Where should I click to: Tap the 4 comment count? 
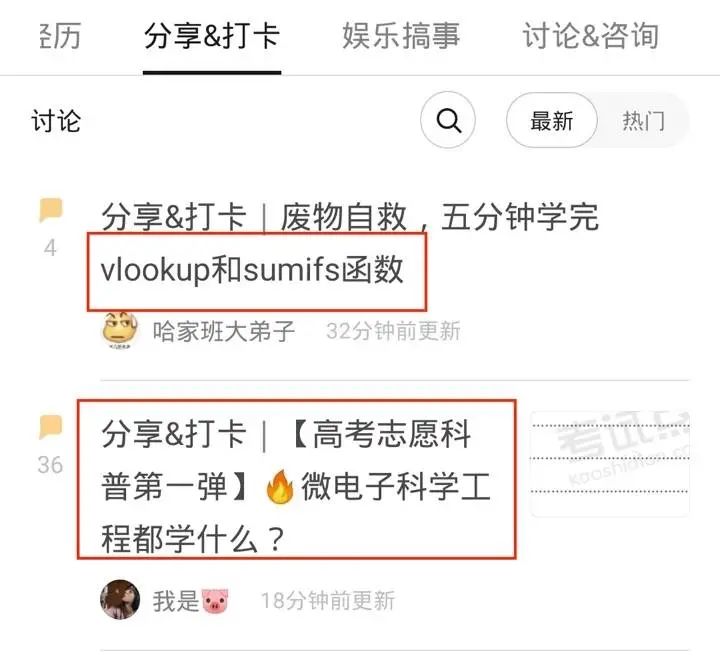(x=50, y=248)
